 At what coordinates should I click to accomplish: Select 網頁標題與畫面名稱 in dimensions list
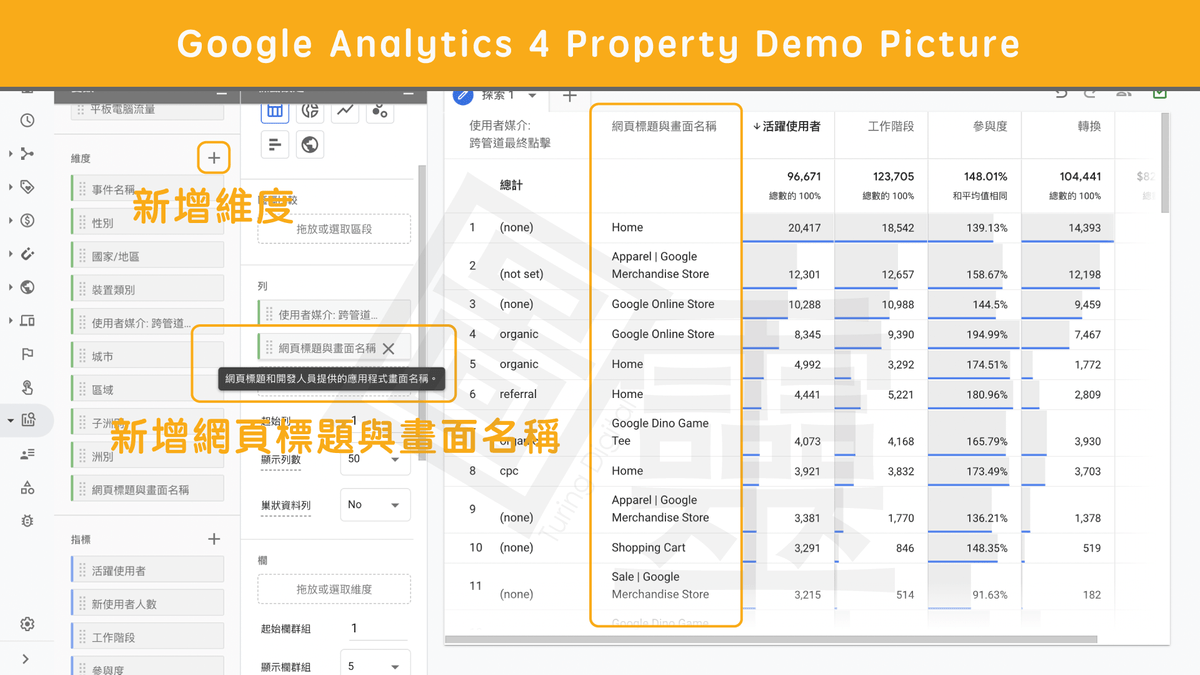click(x=148, y=489)
